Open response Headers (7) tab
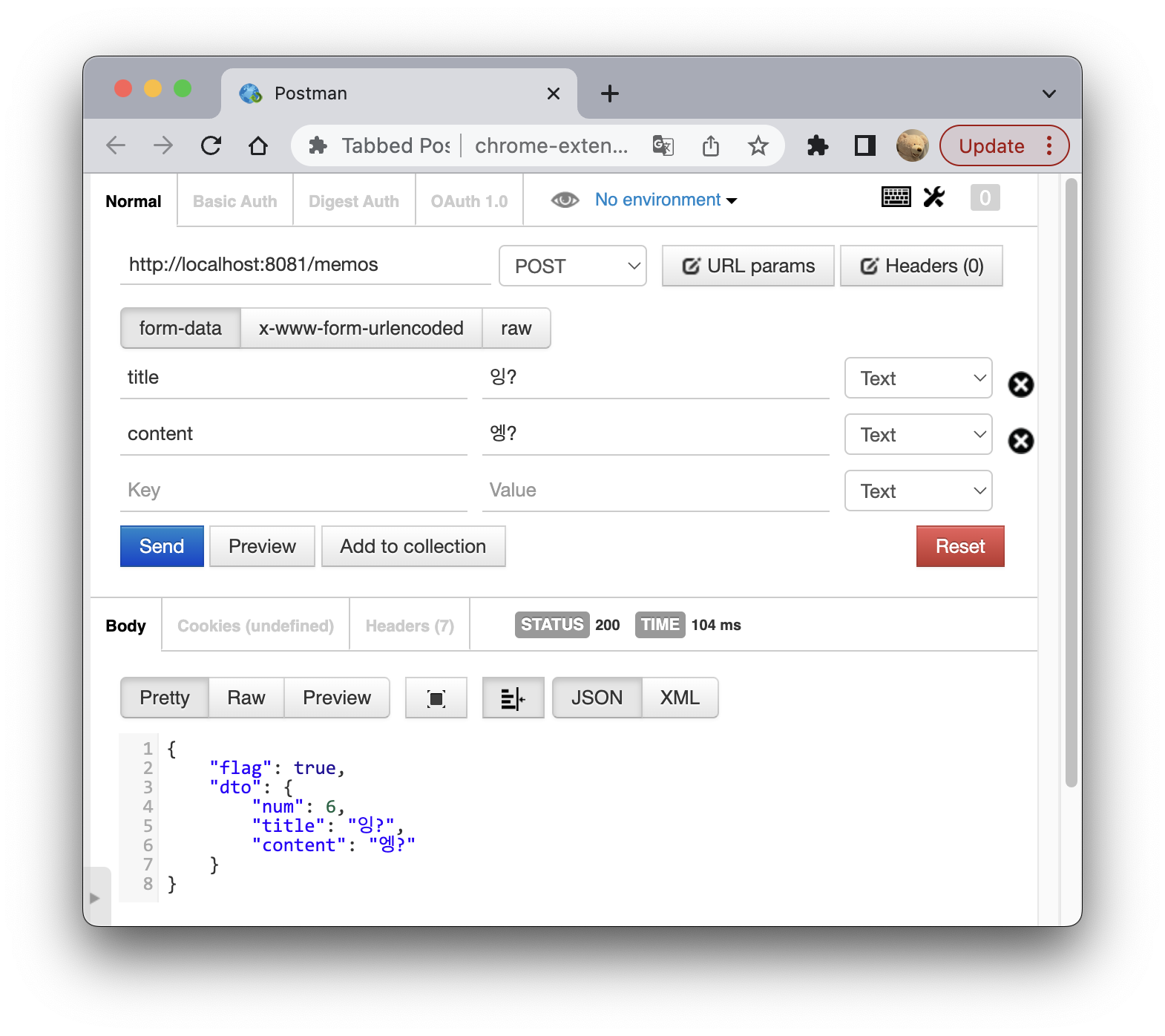 [x=410, y=626]
